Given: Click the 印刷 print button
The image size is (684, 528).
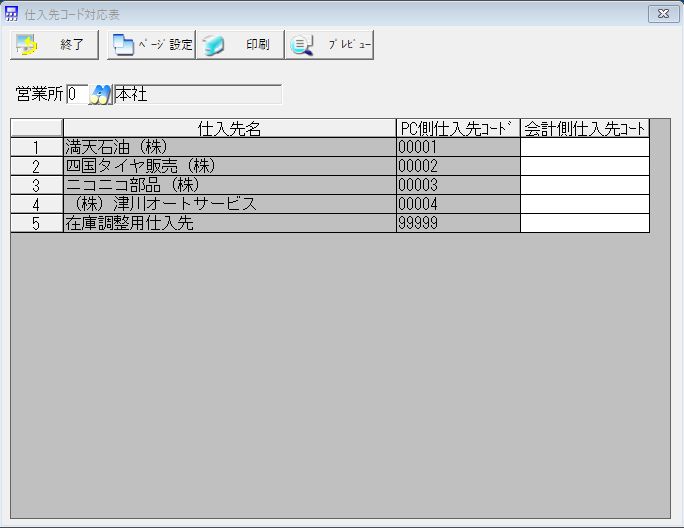Looking at the screenshot, I should pos(240,45).
